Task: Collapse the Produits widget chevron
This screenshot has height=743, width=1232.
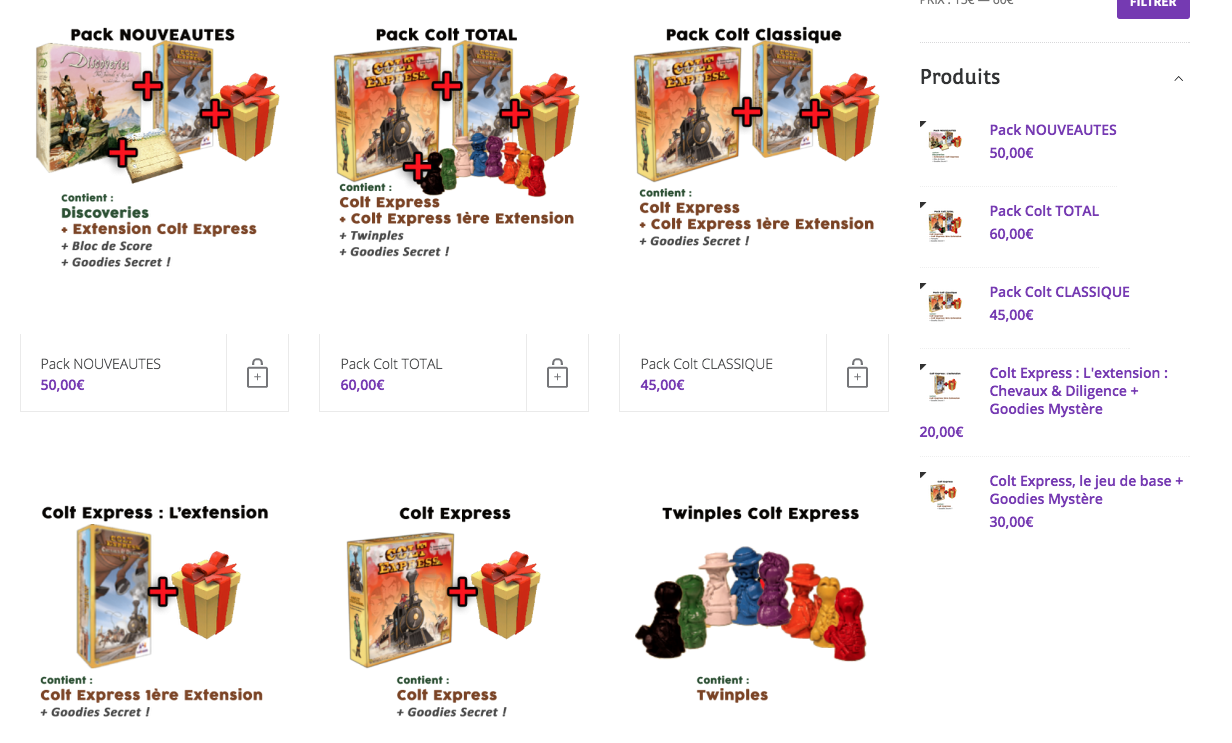Action: point(1178,78)
